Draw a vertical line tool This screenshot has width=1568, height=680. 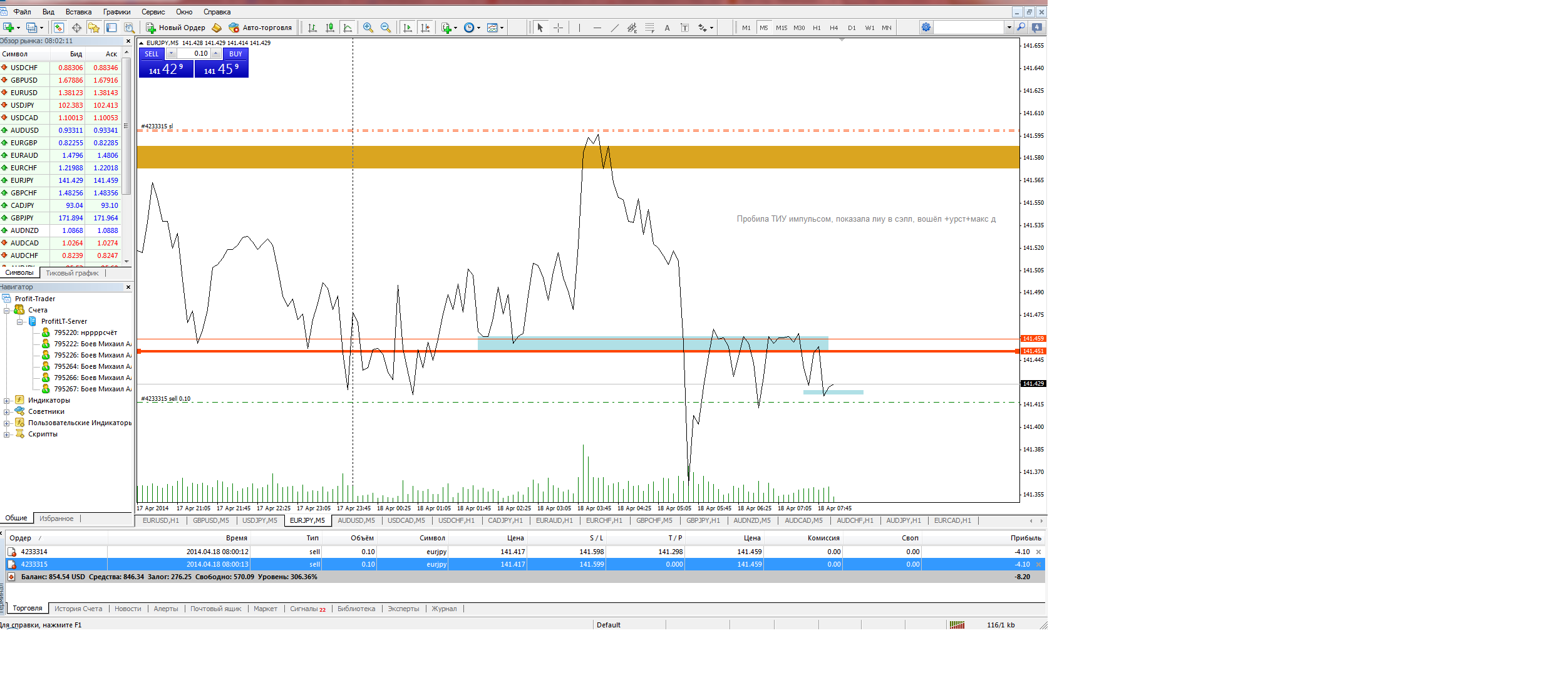click(579, 28)
